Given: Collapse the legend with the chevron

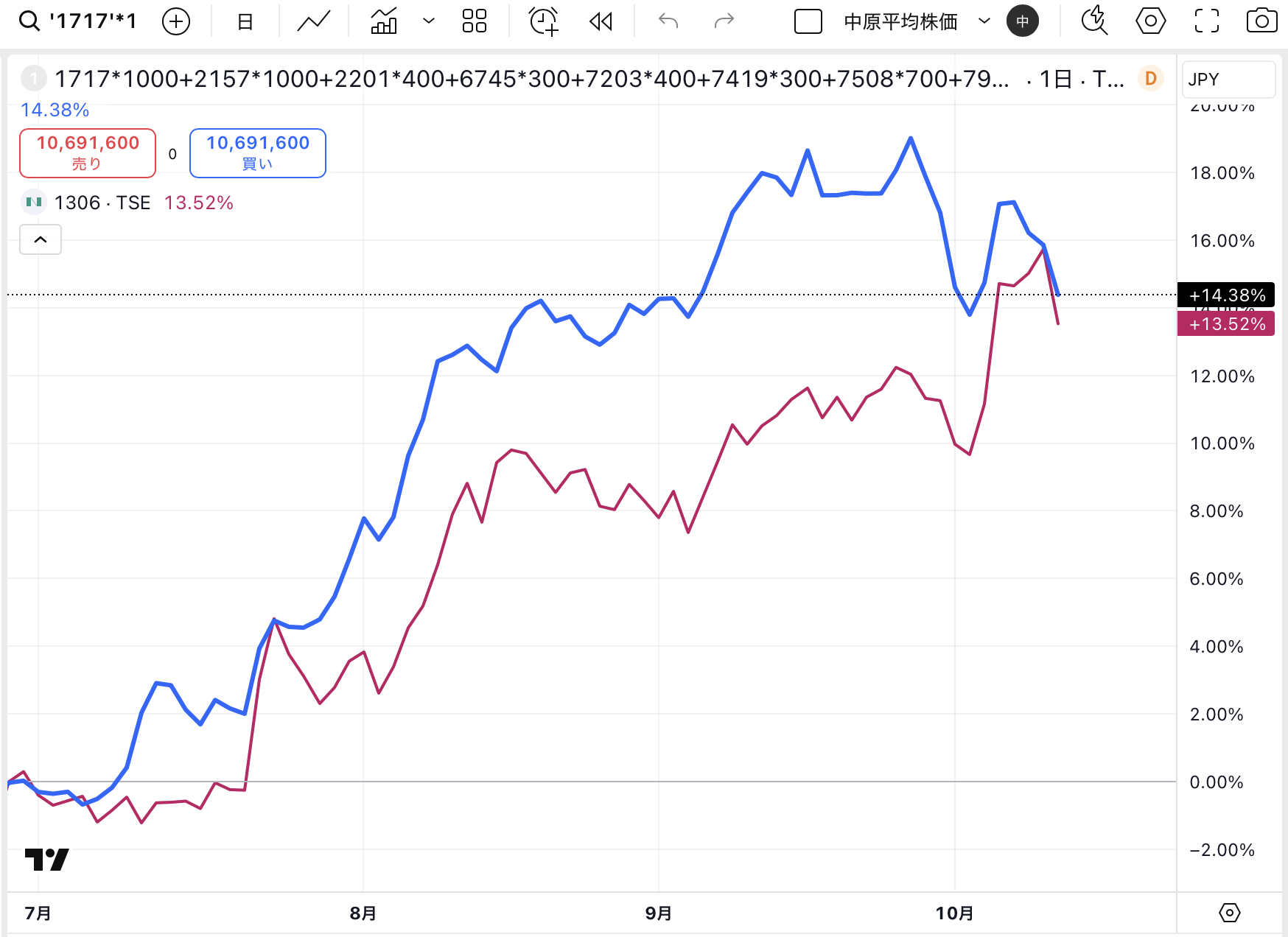Looking at the screenshot, I should tap(41, 239).
